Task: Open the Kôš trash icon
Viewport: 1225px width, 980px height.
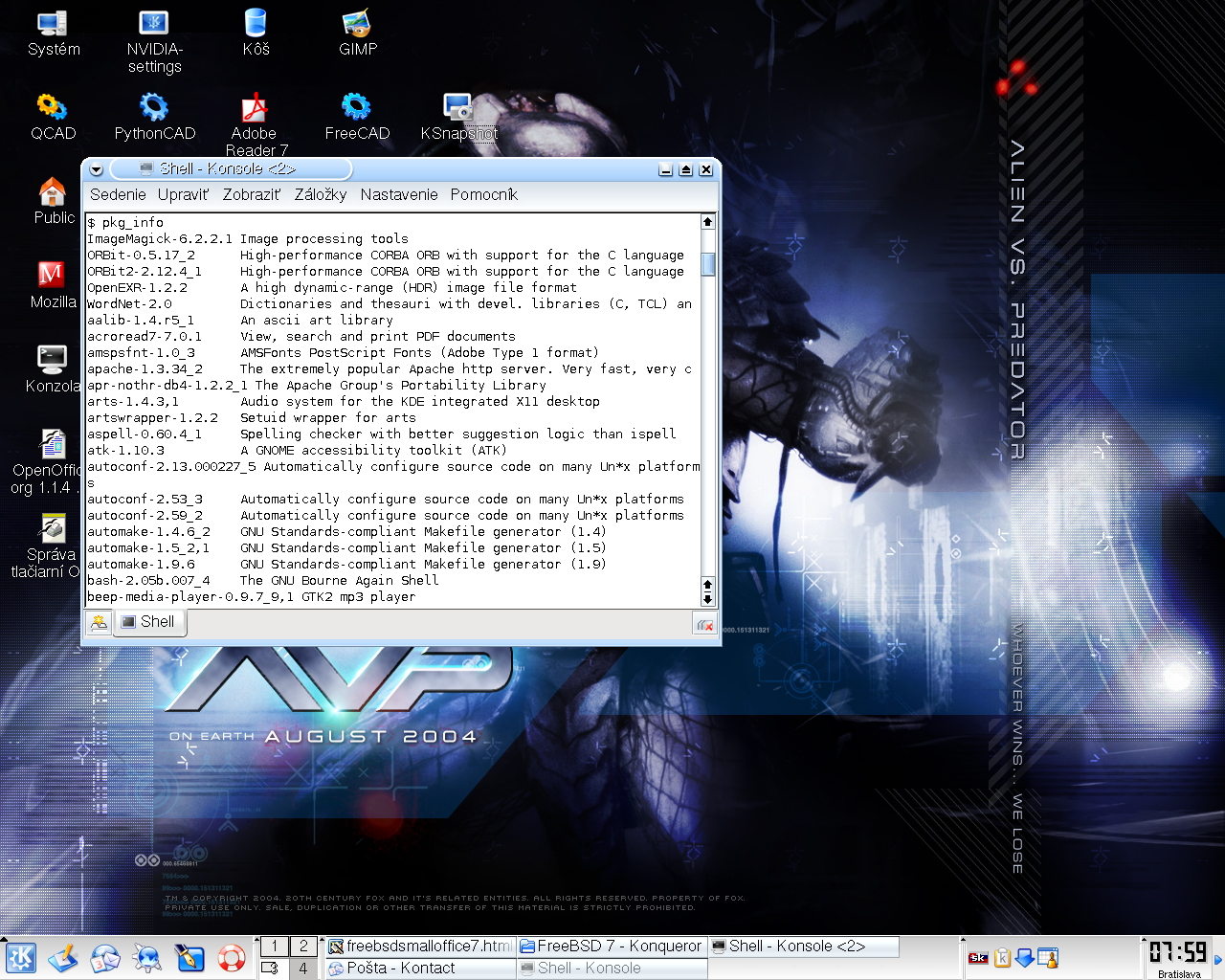Action: (x=256, y=33)
